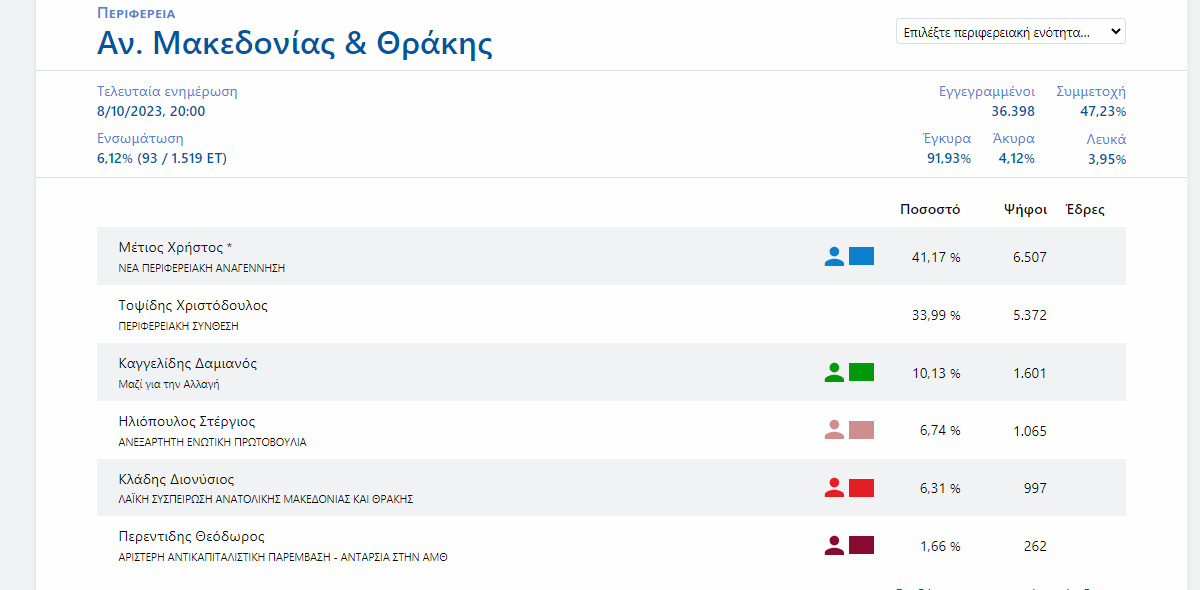Click the Ποσοστό column header
The width and height of the screenshot is (1200, 590).
930,209
